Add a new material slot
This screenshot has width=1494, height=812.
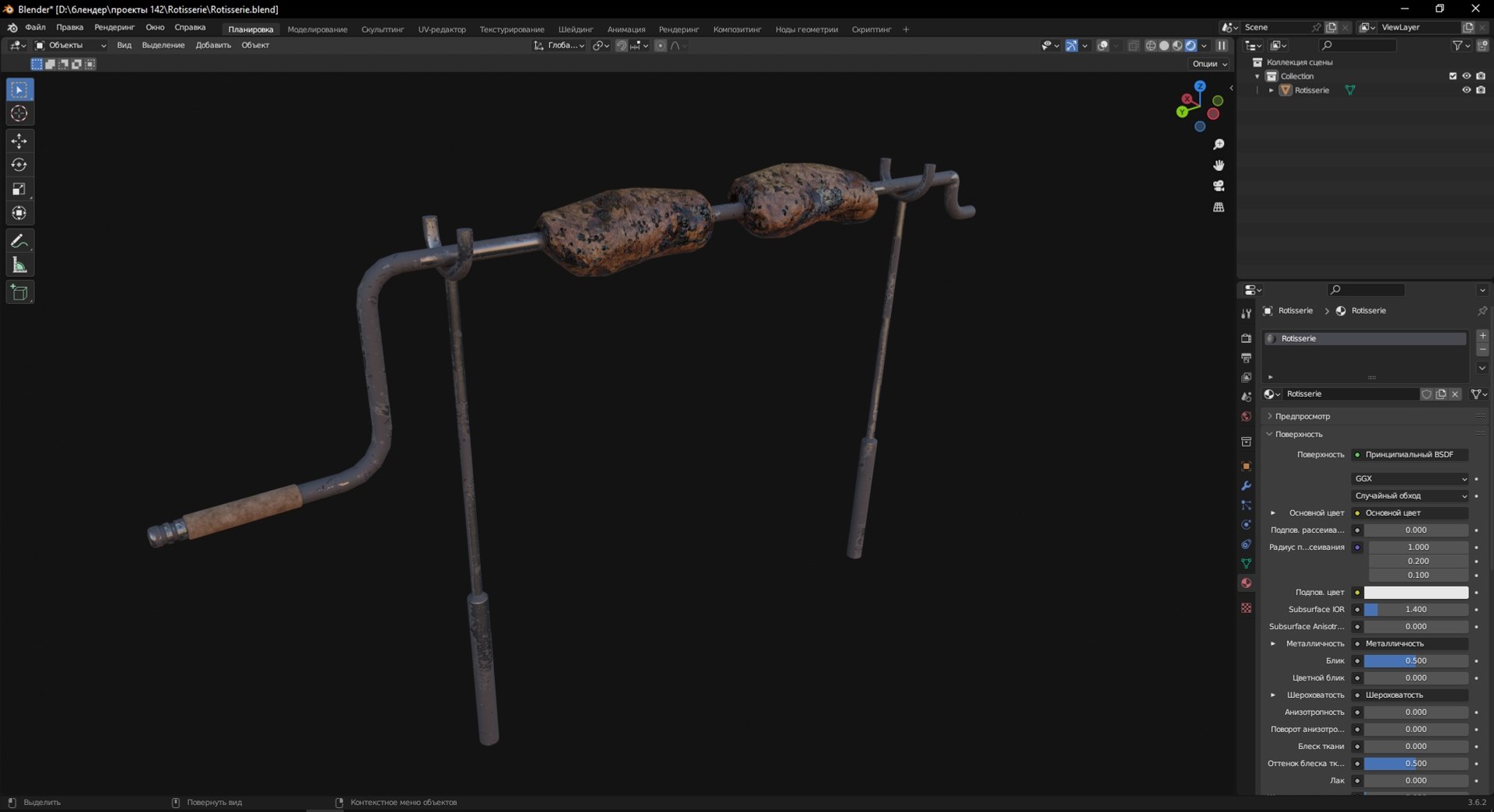pos(1482,336)
